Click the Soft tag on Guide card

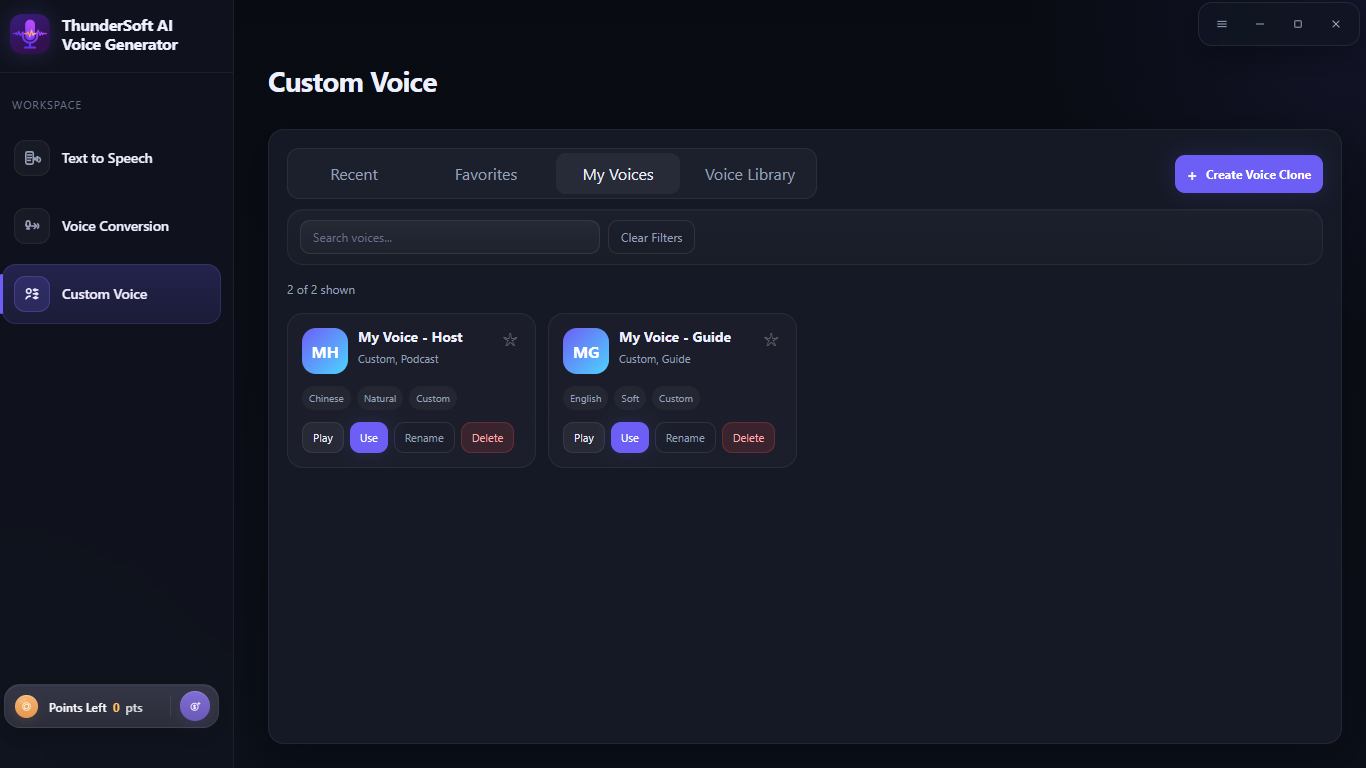tap(630, 398)
